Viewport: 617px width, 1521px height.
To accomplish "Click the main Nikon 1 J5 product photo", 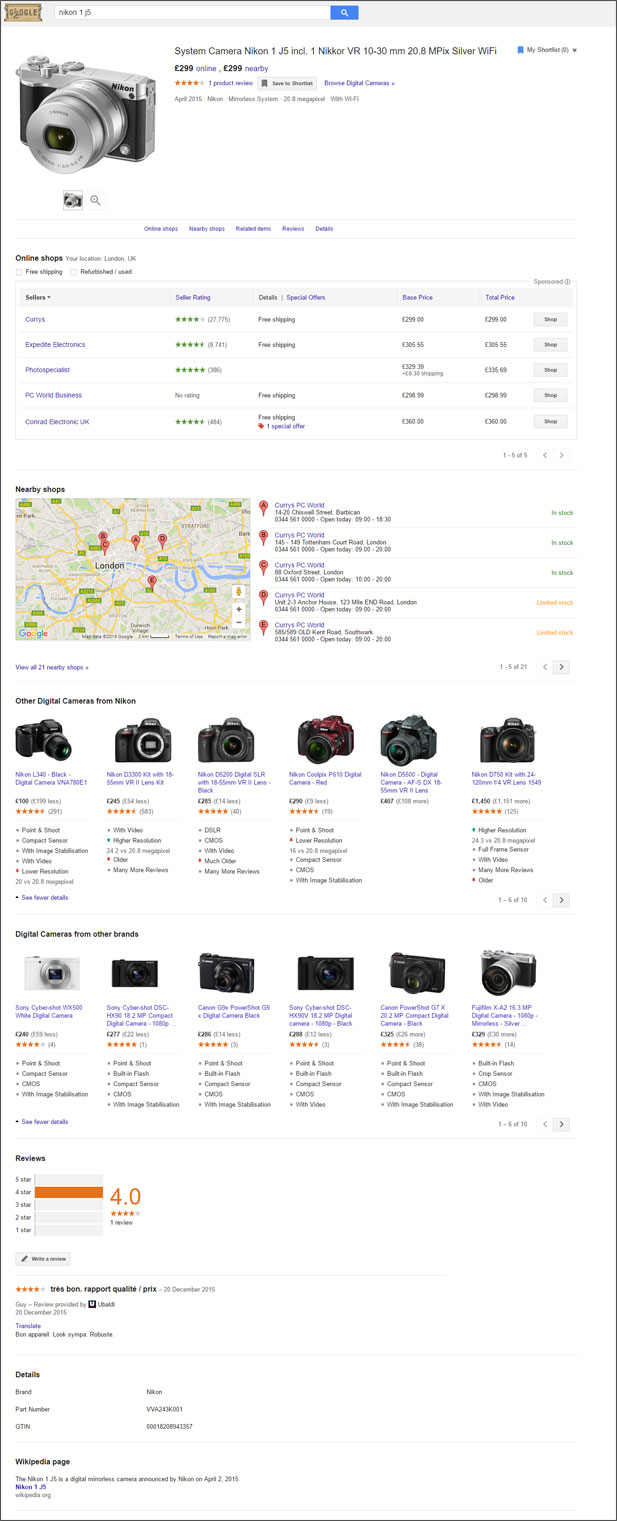I will pos(86,113).
